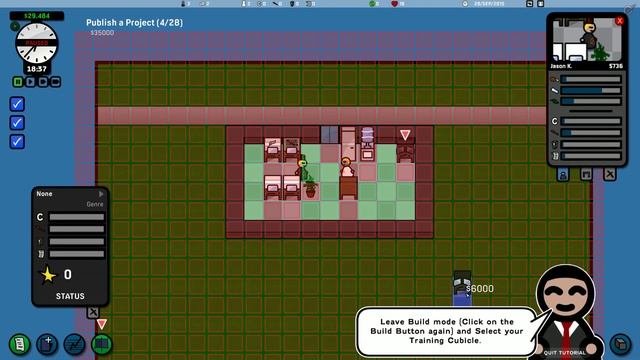Select the bottom-left cubicle desk
This screenshot has height=360, width=640.
[x=273, y=188]
